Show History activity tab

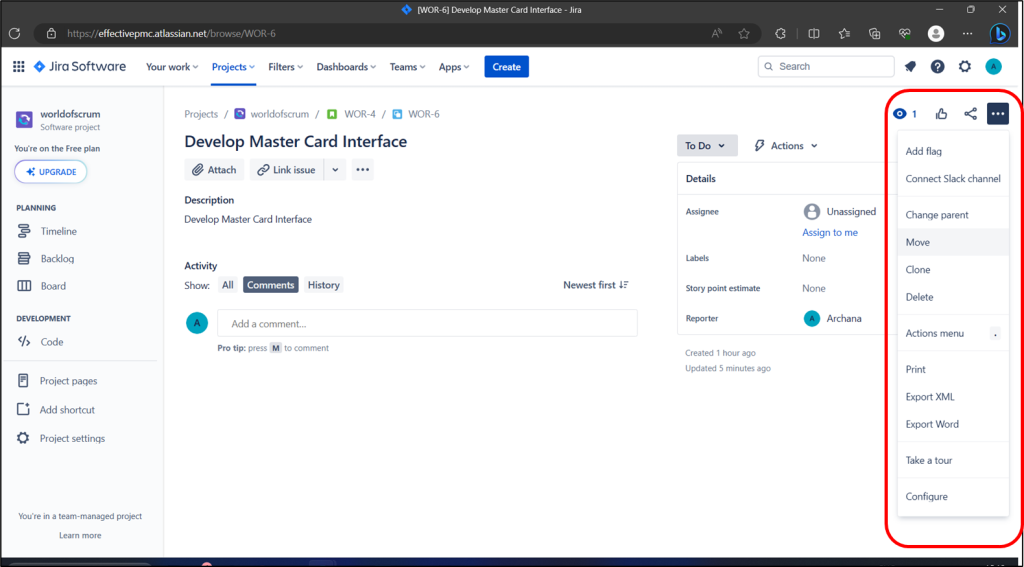click(x=323, y=285)
